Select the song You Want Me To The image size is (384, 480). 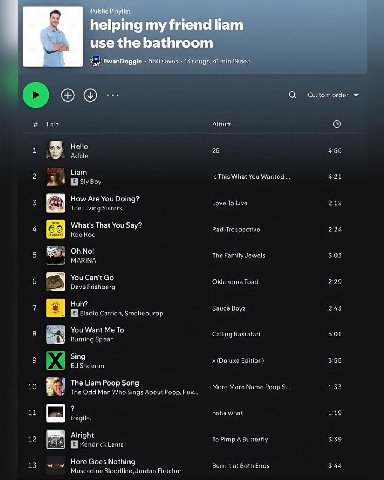point(97,330)
